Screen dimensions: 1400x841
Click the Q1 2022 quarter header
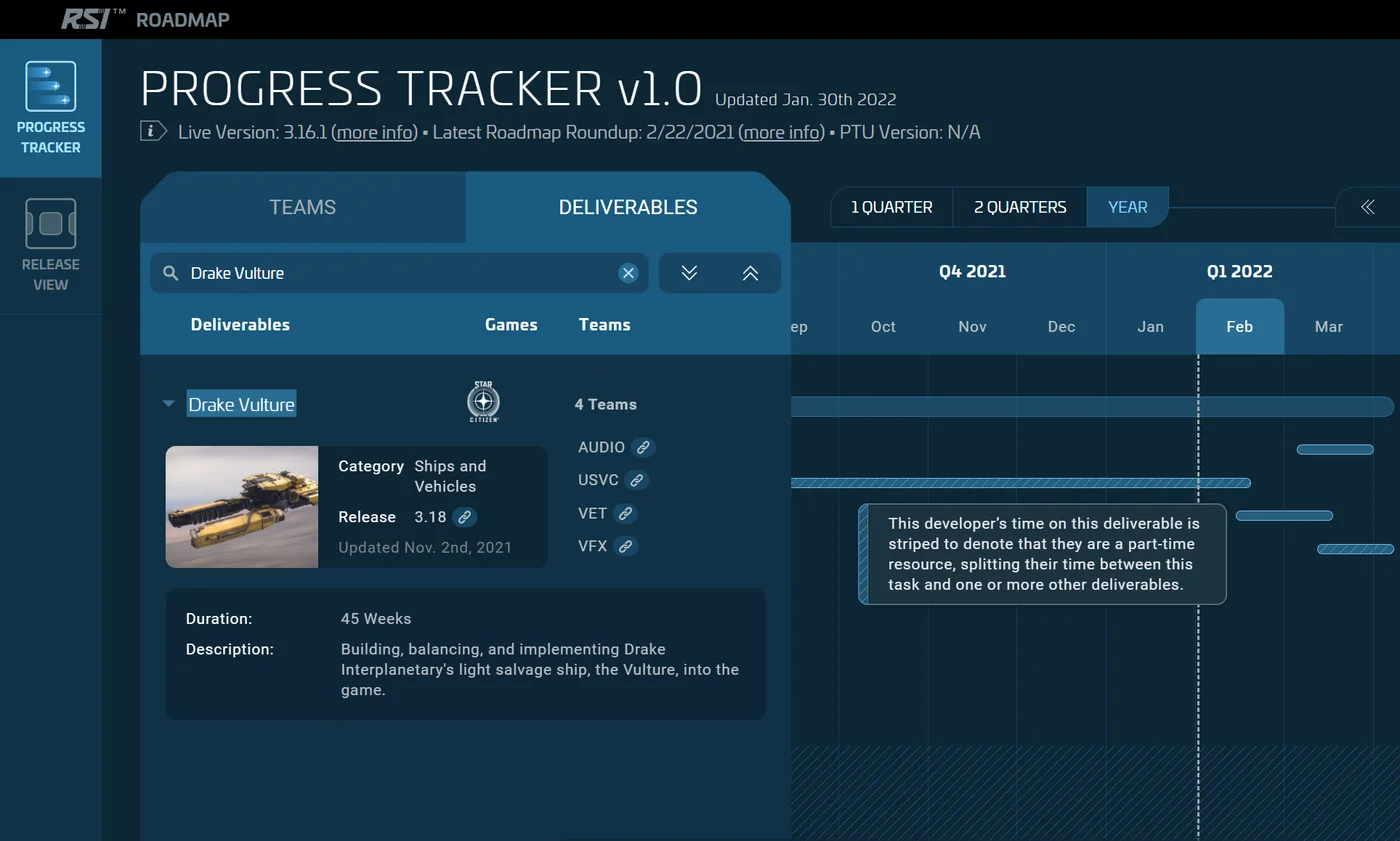pyautogui.click(x=1240, y=271)
